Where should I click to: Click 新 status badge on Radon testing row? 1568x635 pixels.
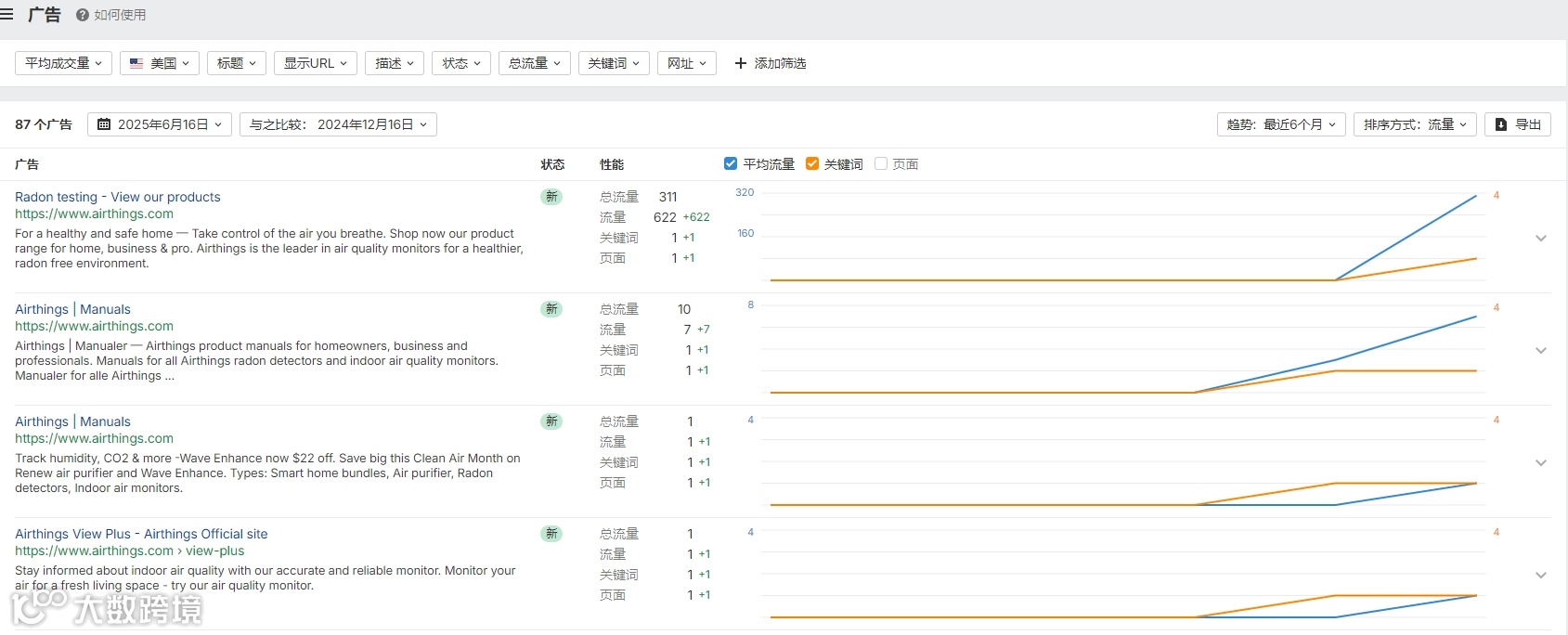(551, 197)
